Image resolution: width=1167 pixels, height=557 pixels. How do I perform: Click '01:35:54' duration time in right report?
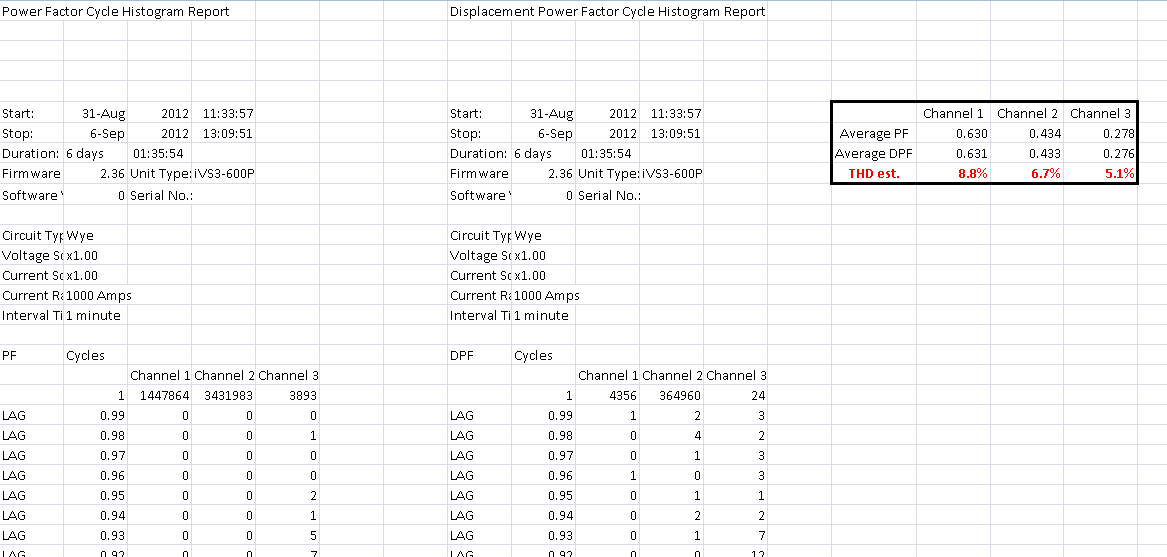tap(607, 154)
